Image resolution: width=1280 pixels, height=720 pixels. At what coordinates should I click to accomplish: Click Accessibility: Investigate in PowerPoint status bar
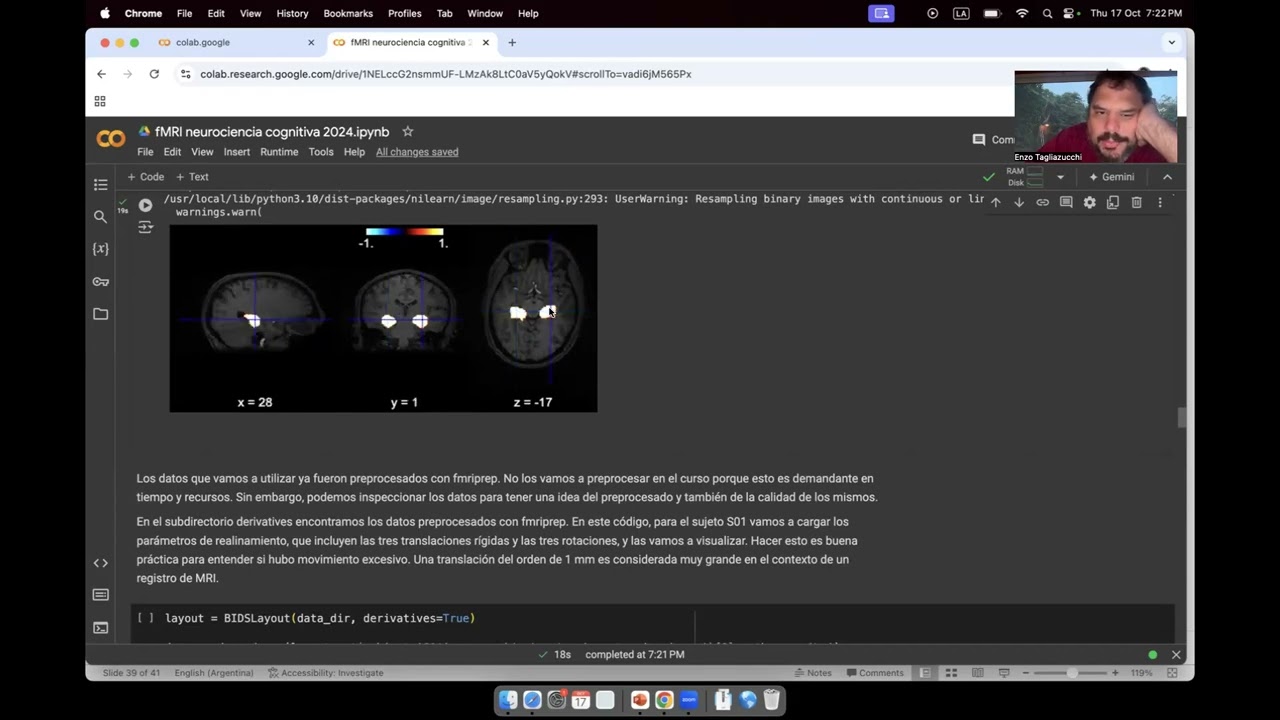325,673
